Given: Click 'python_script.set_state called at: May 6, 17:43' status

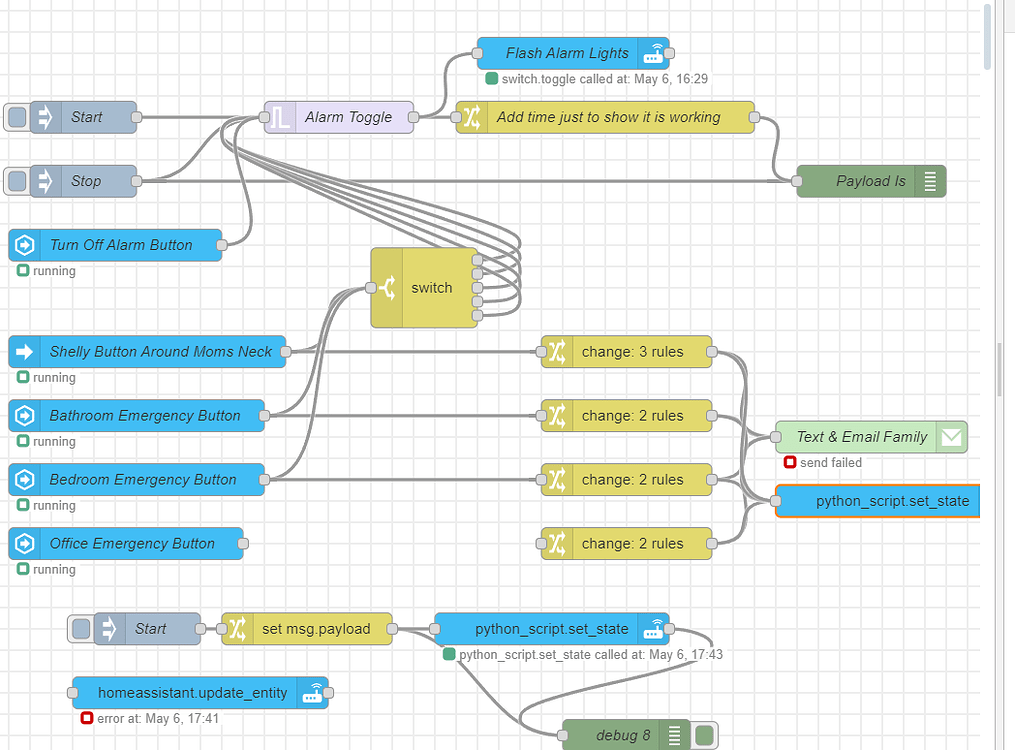Looking at the screenshot, I should [x=591, y=654].
